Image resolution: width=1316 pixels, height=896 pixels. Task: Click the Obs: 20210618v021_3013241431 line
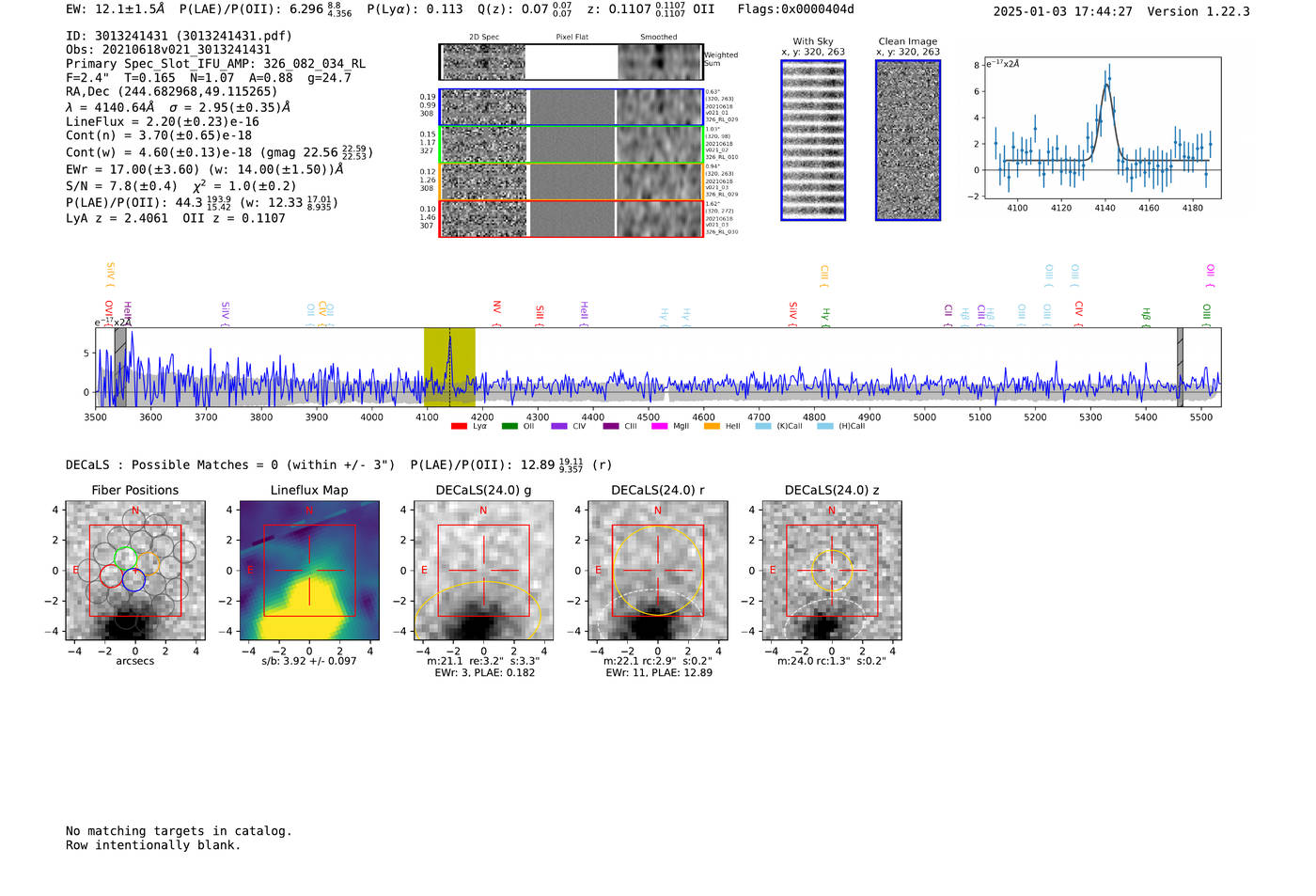tap(168, 50)
